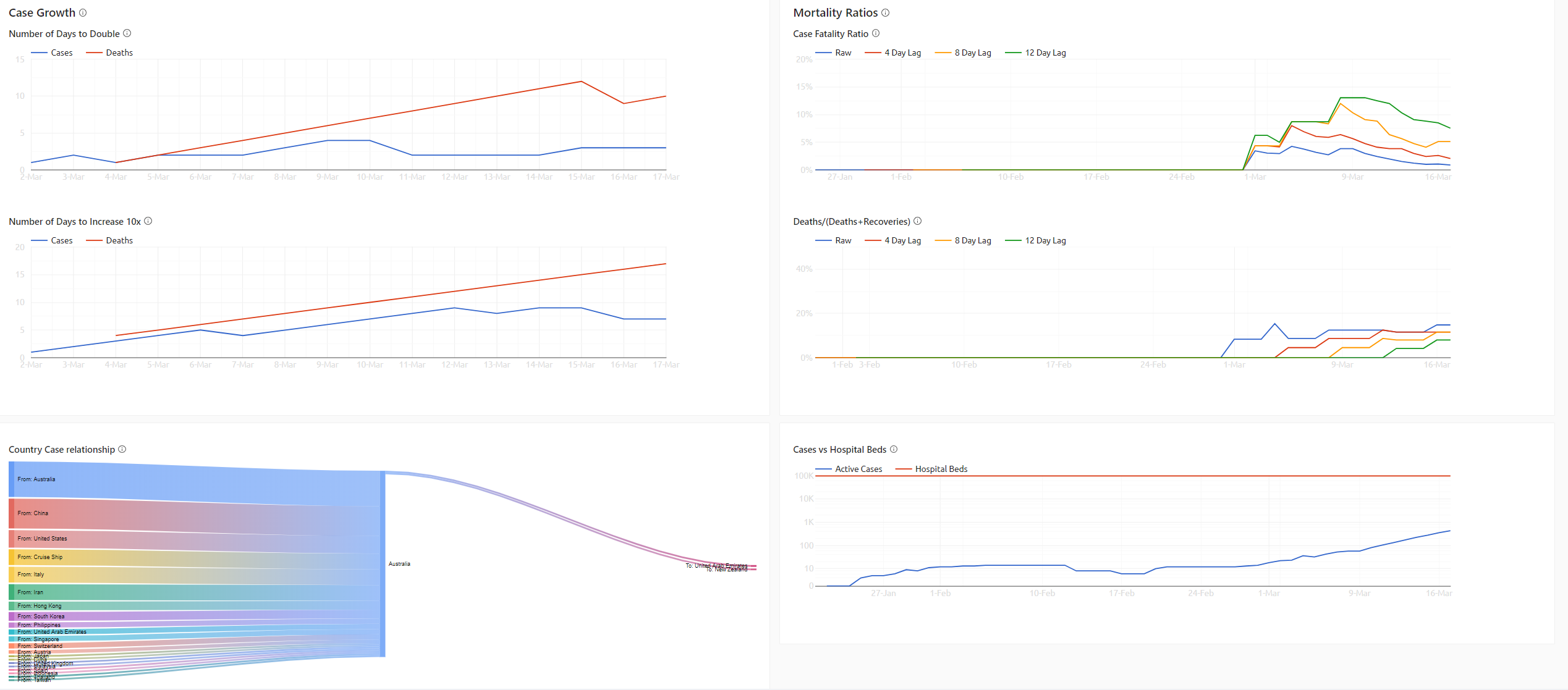Screen dimensions: 1568x690
Task: Click the green From: Iran node color bar
Action: pyautogui.click(x=12, y=592)
